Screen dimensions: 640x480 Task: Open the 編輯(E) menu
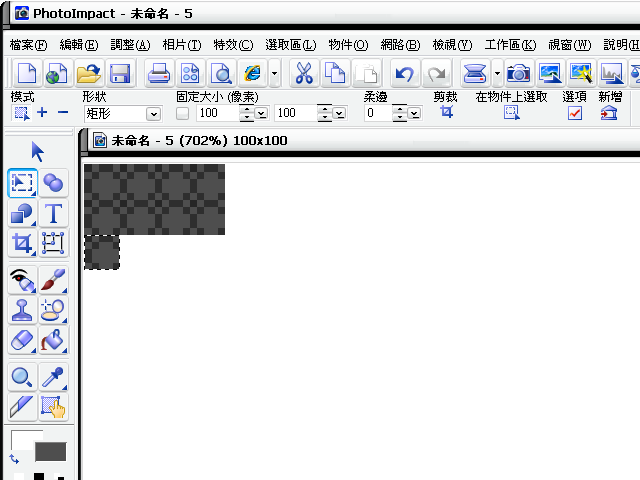coord(79,44)
